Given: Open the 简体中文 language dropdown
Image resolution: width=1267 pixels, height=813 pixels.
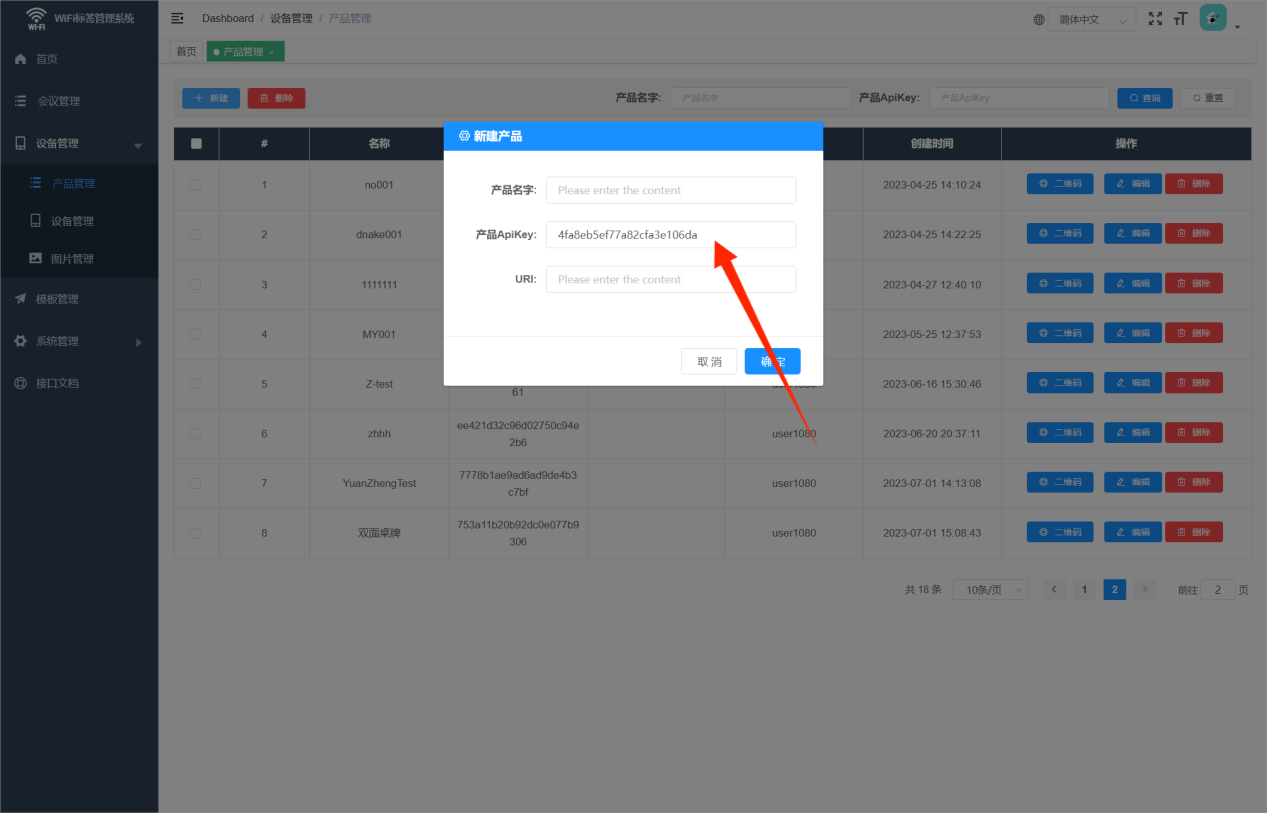Looking at the screenshot, I should point(1092,19).
